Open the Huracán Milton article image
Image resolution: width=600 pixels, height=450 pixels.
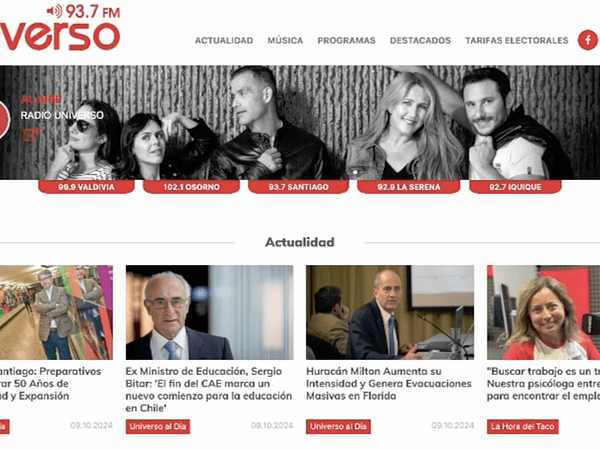point(390,312)
